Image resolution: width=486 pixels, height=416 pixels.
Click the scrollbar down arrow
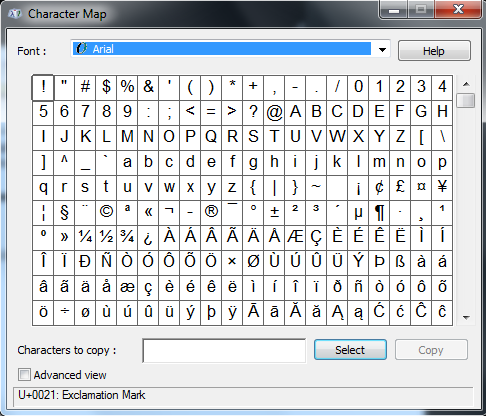point(466,318)
